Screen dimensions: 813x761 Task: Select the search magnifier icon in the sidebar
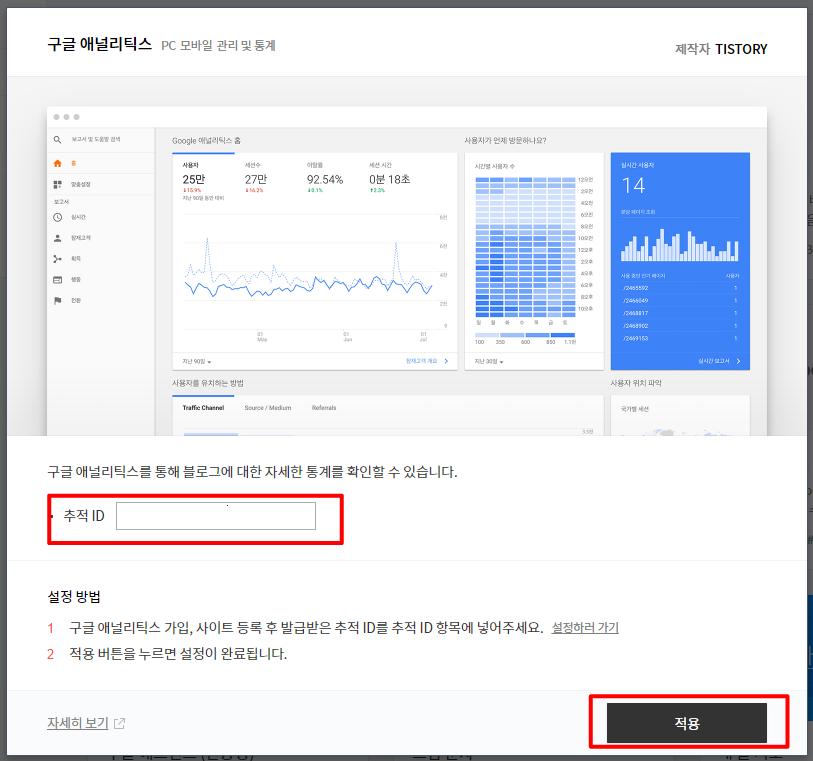tap(57, 140)
